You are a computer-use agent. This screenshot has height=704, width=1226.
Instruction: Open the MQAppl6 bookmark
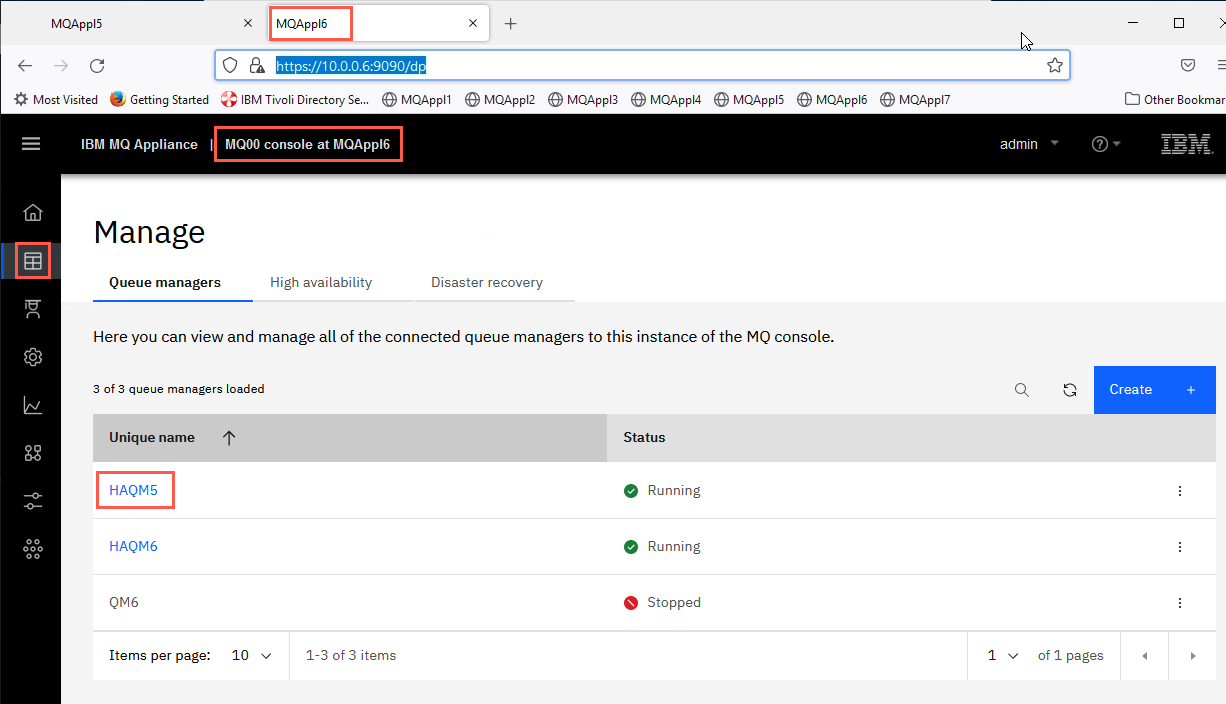[832, 99]
